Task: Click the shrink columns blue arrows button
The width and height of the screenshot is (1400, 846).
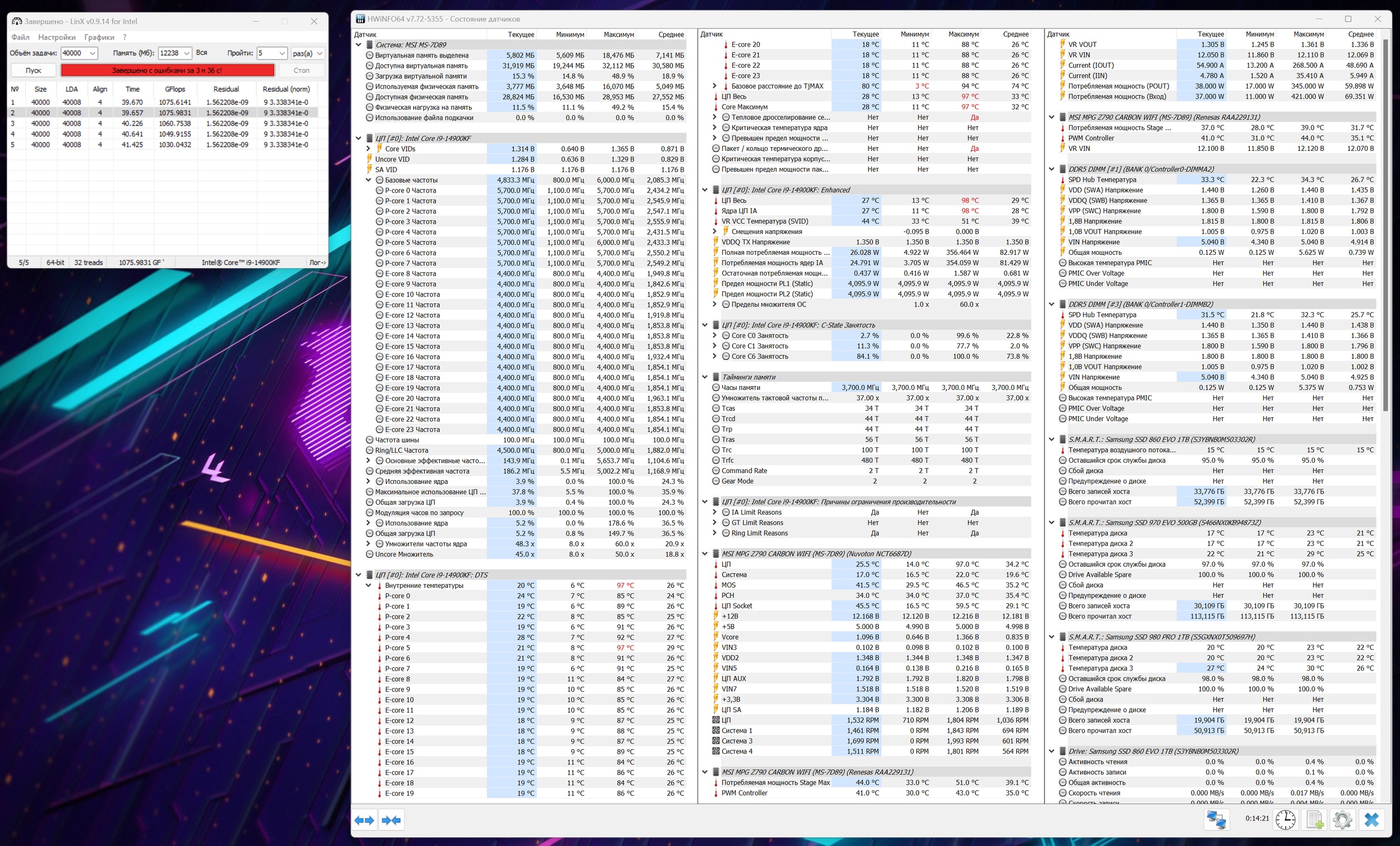Action: pyautogui.click(x=392, y=820)
